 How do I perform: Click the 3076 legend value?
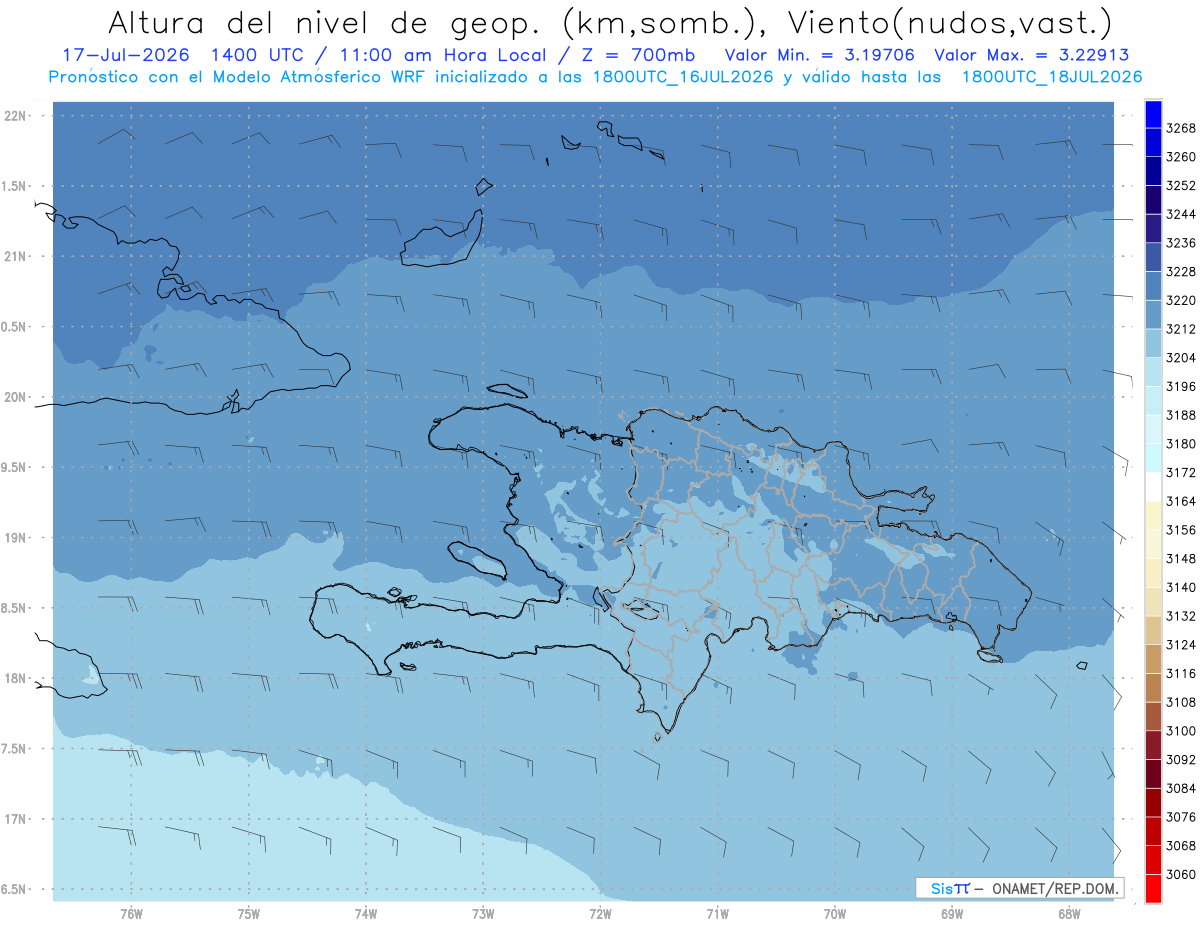click(x=1181, y=817)
